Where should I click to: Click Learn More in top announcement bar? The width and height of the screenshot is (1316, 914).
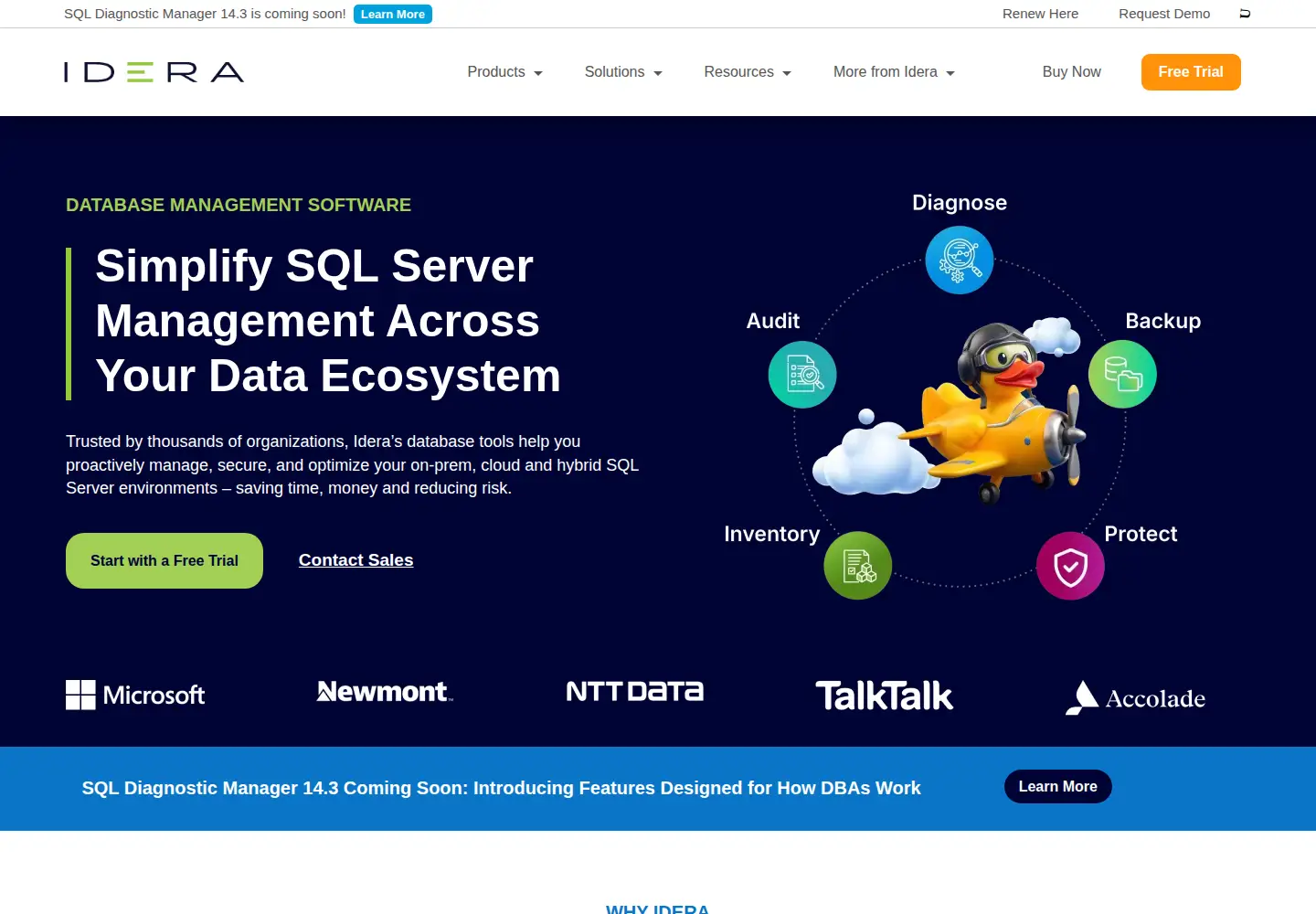[393, 14]
